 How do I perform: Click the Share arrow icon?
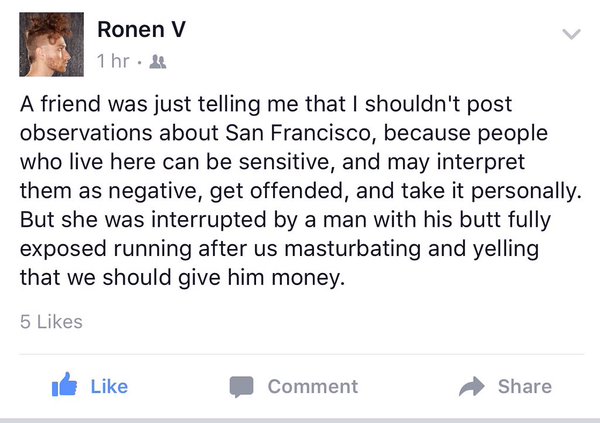(x=470, y=386)
